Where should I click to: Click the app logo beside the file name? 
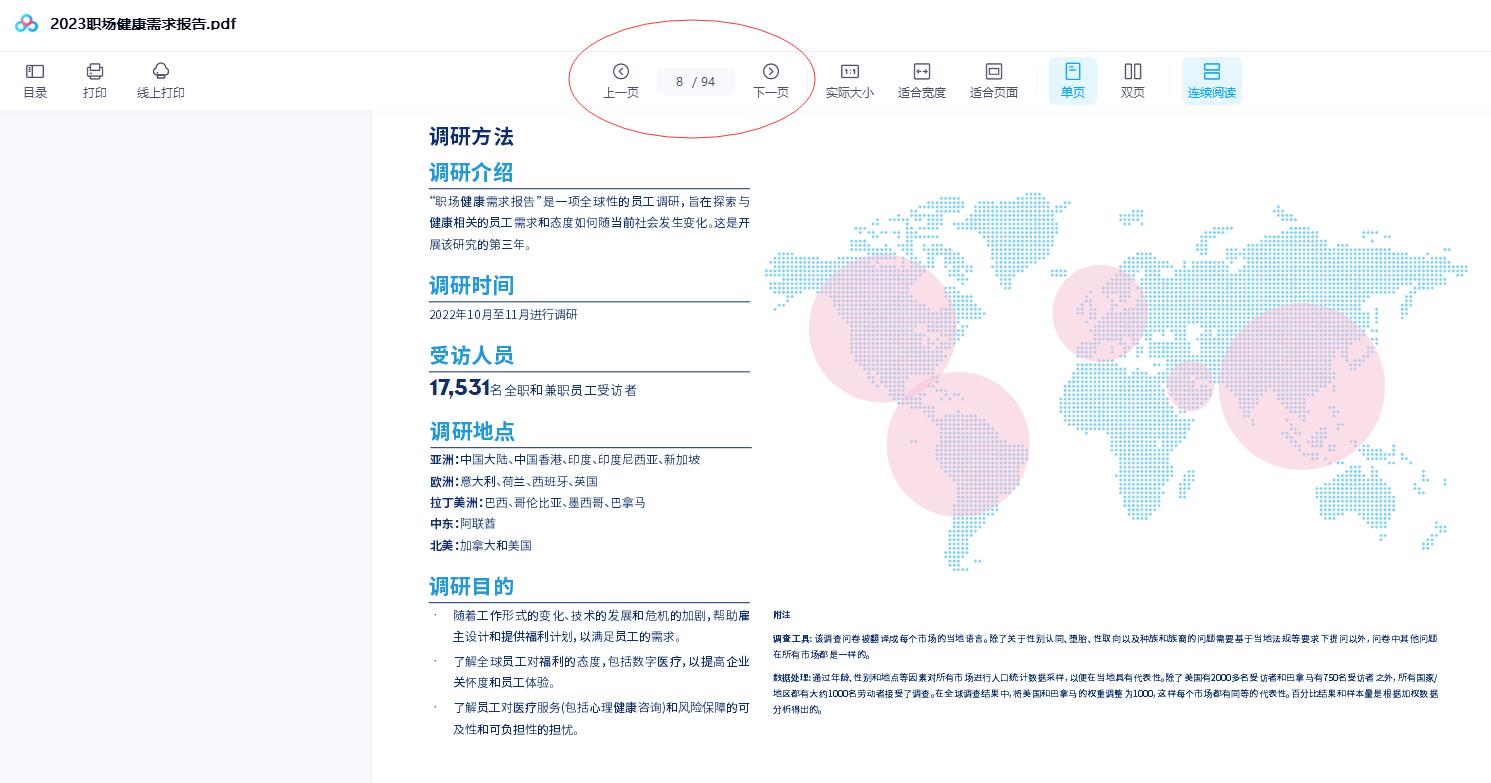(x=26, y=23)
